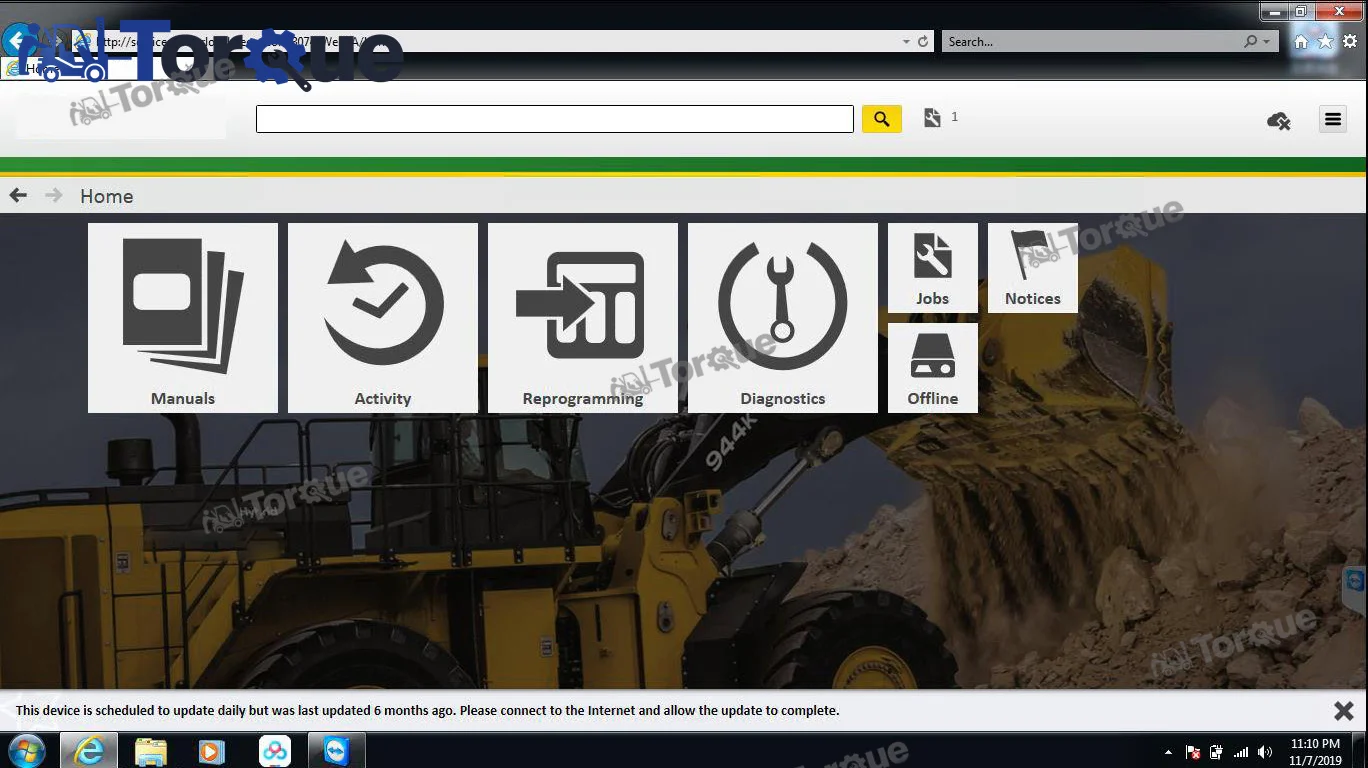Open the browser Favorites star
Viewport: 1368px width, 768px height.
[1325, 42]
